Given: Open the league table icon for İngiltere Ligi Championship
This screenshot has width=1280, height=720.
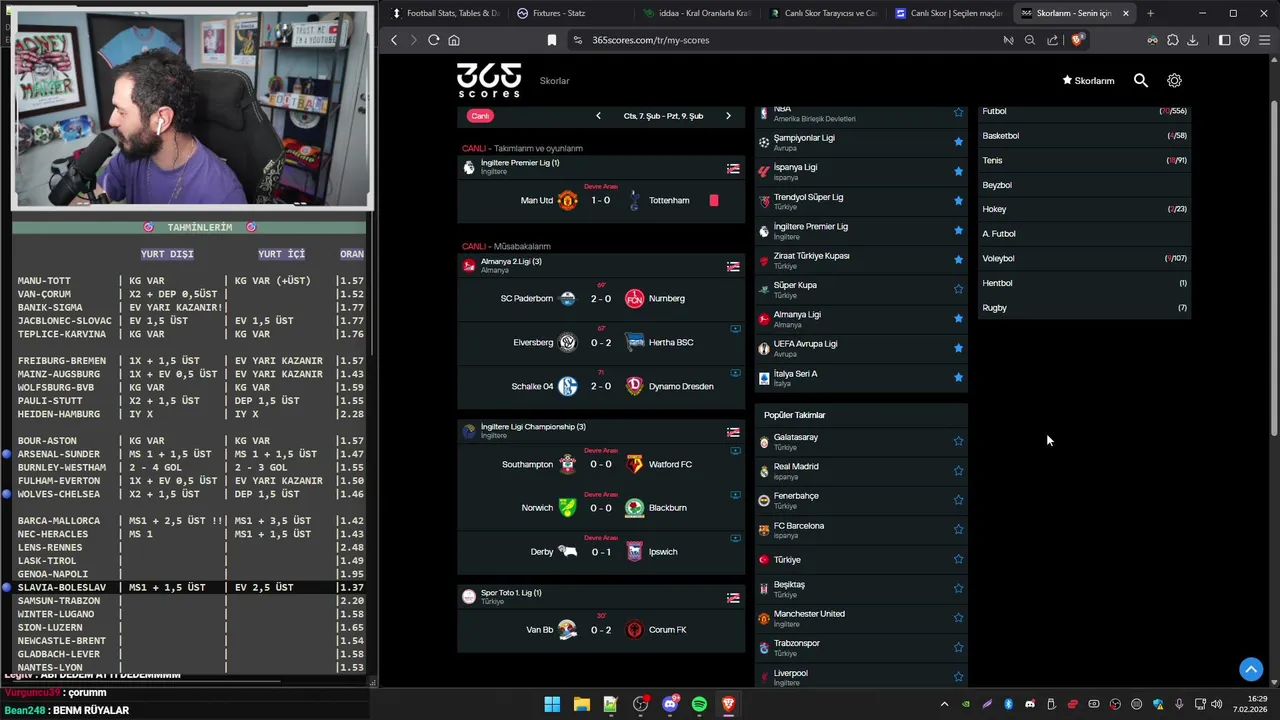Looking at the screenshot, I should pos(733,432).
